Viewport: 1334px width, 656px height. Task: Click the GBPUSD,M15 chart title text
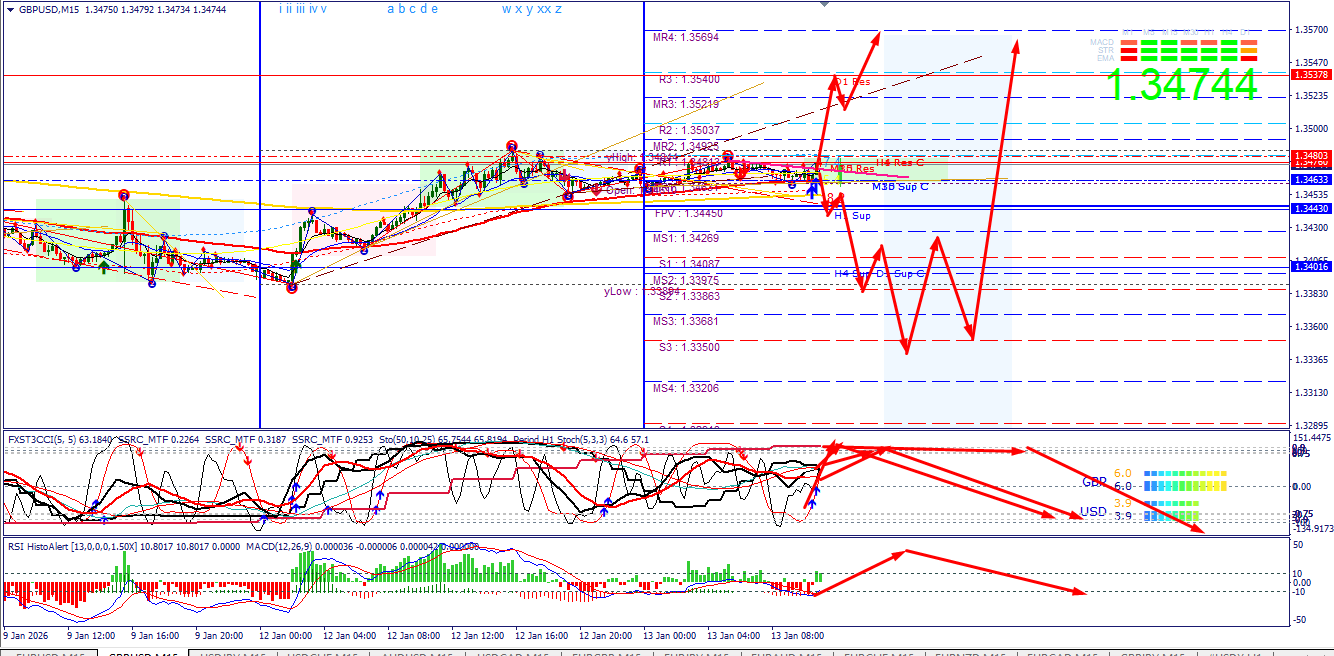click(50, 9)
